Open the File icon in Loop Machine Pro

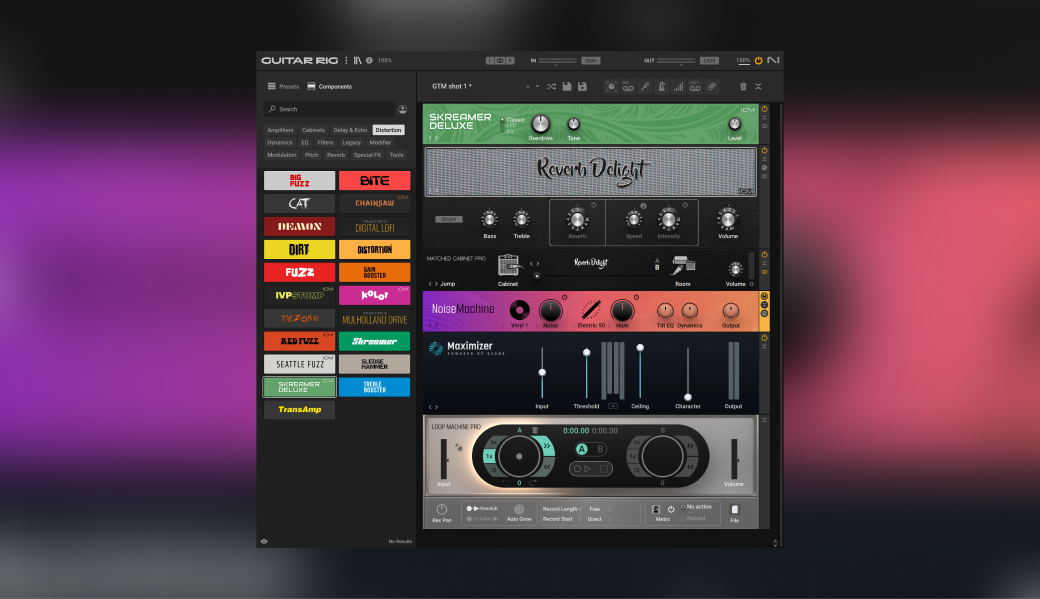coord(735,509)
